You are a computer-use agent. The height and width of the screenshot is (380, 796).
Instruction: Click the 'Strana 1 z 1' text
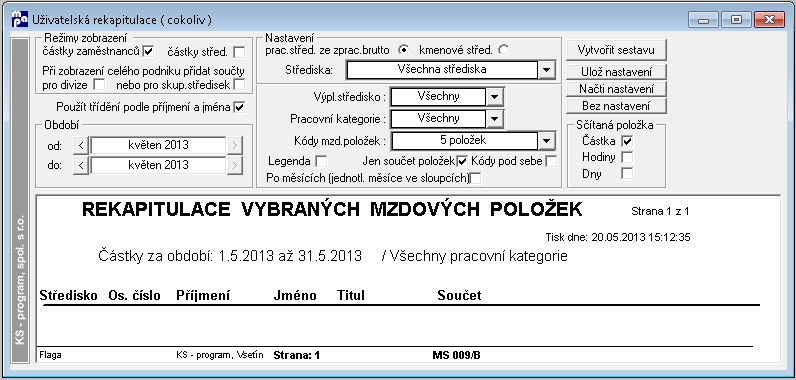pos(660,211)
